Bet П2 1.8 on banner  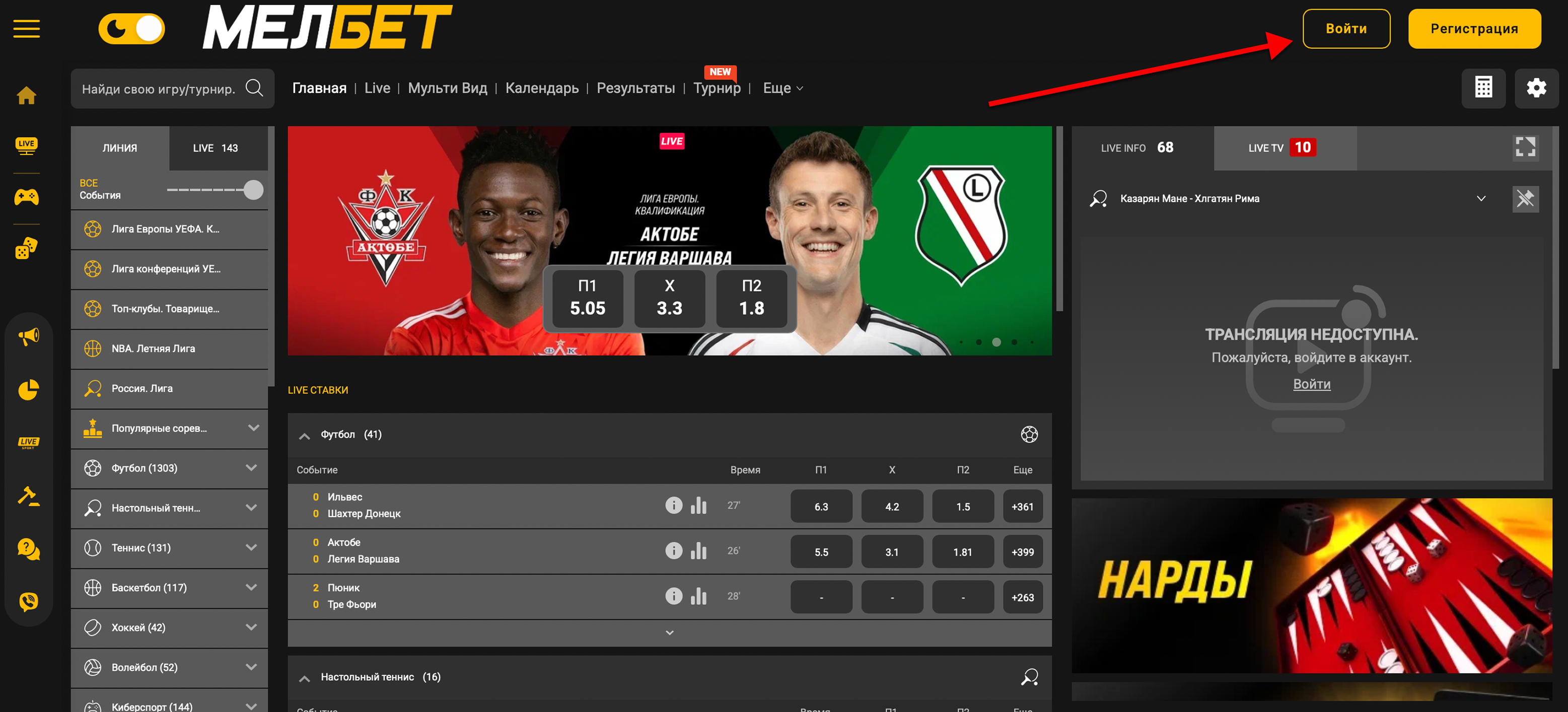point(752,298)
